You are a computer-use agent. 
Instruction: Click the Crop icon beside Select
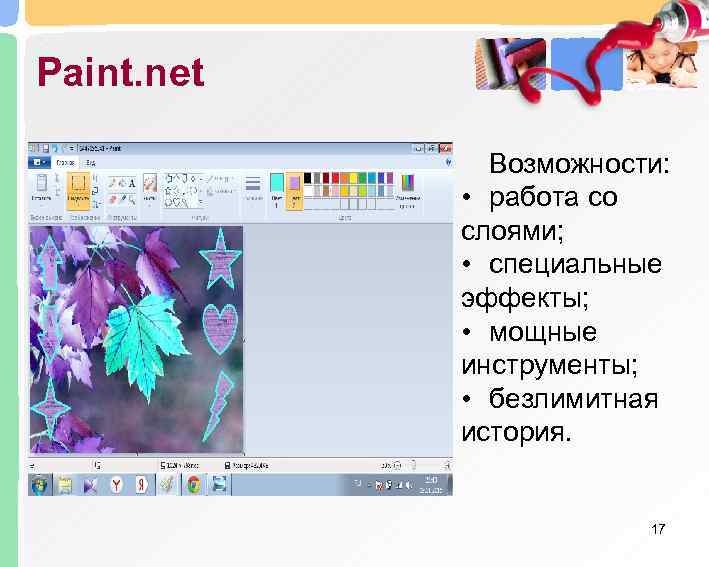(x=96, y=178)
